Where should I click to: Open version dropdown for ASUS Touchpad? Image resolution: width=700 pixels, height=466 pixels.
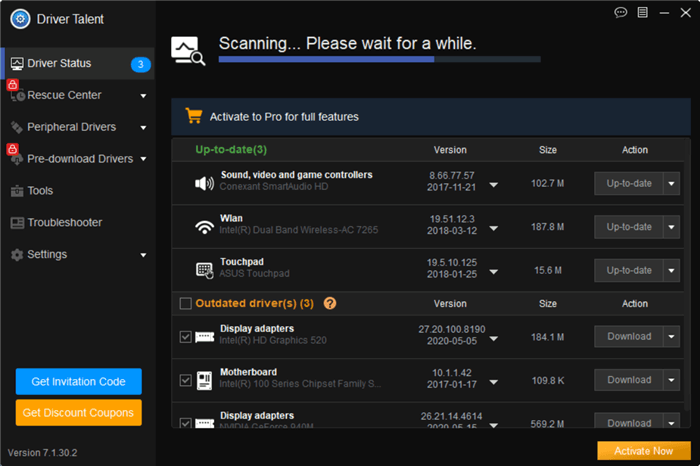[493, 271]
